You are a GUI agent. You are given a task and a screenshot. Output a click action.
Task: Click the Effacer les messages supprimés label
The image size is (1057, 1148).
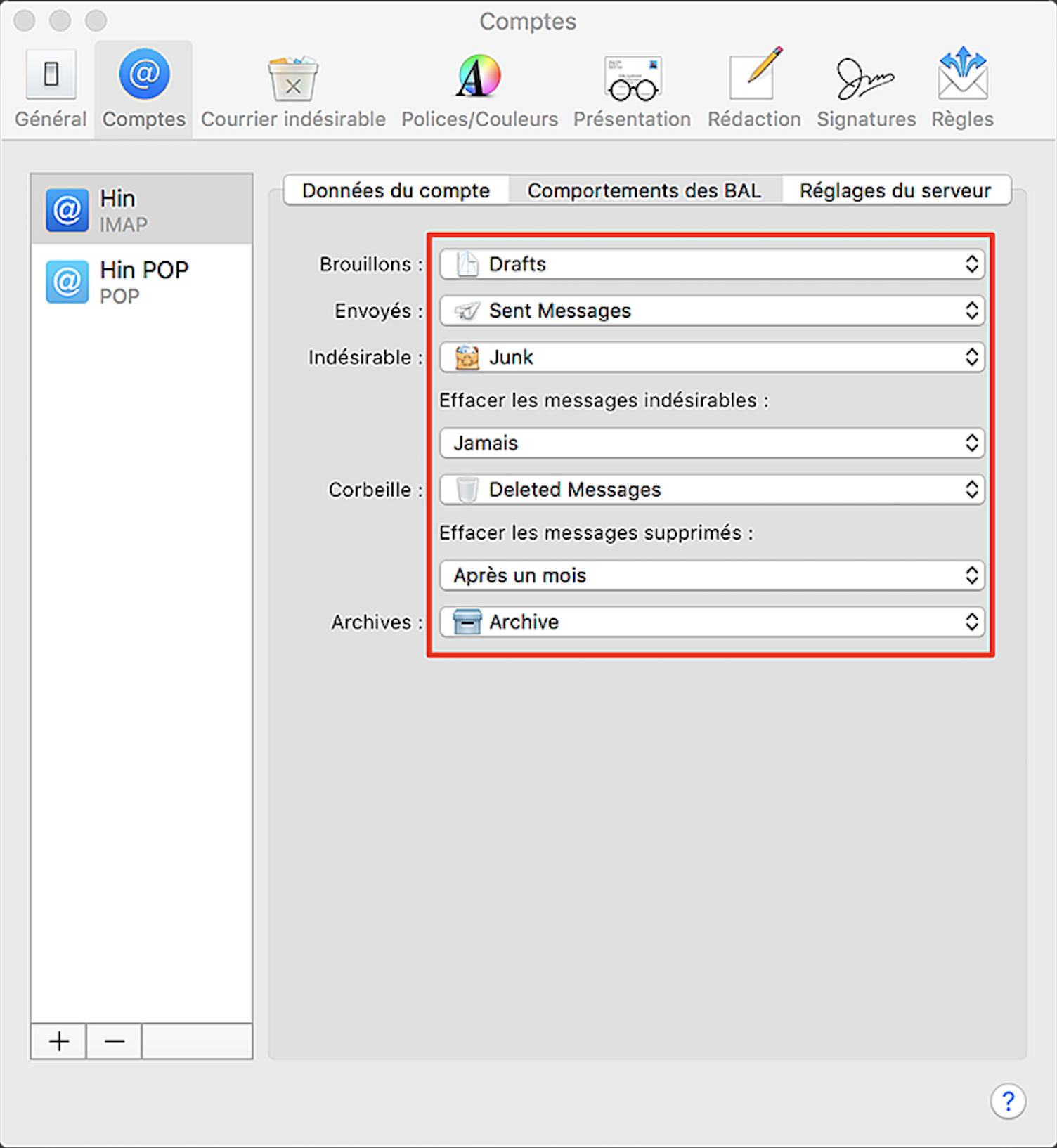pyautogui.click(x=596, y=533)
